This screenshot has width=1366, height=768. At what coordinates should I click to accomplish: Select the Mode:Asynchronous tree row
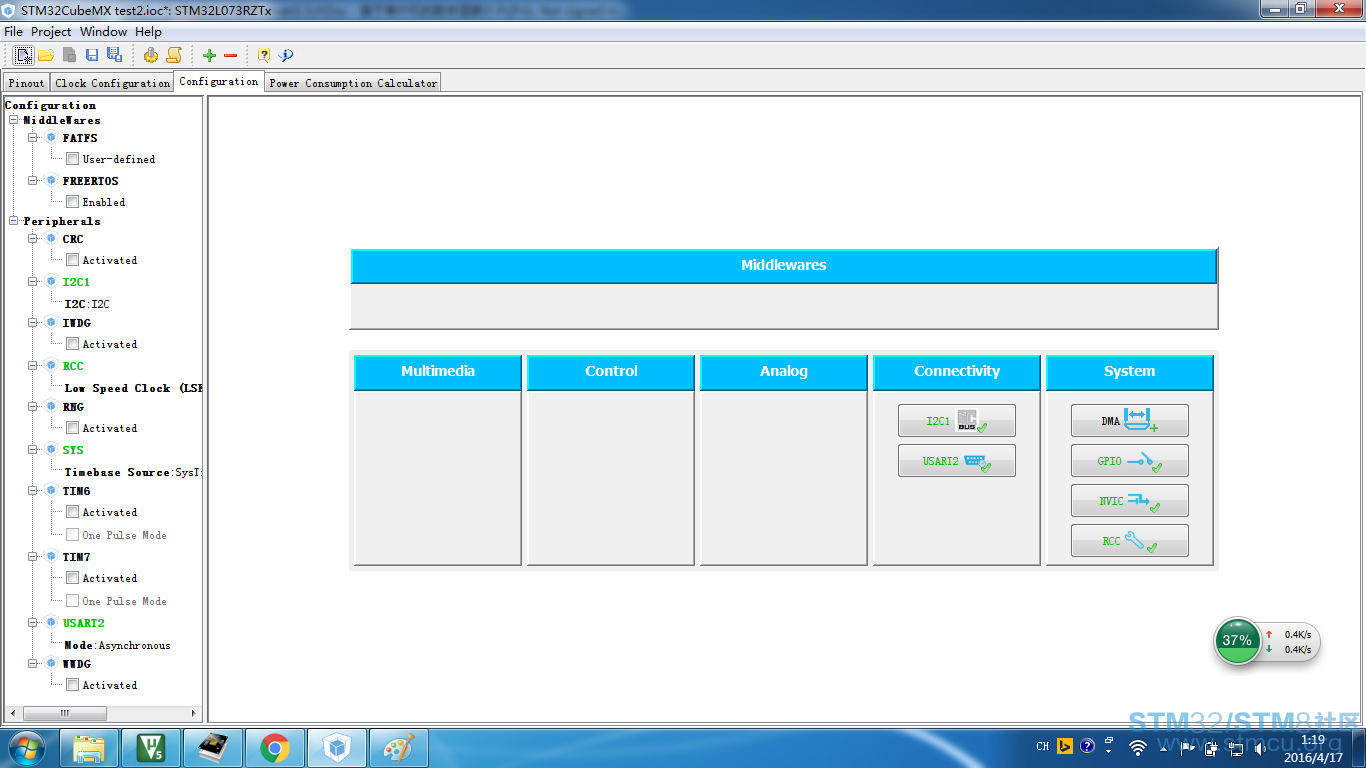(117, 645)
